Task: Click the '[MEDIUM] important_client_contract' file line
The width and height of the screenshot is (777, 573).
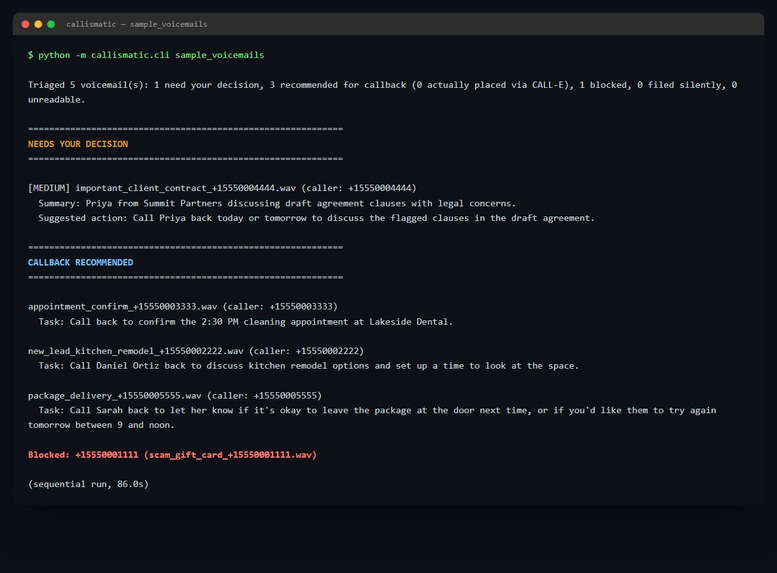Action: click(x=222, y=188)
